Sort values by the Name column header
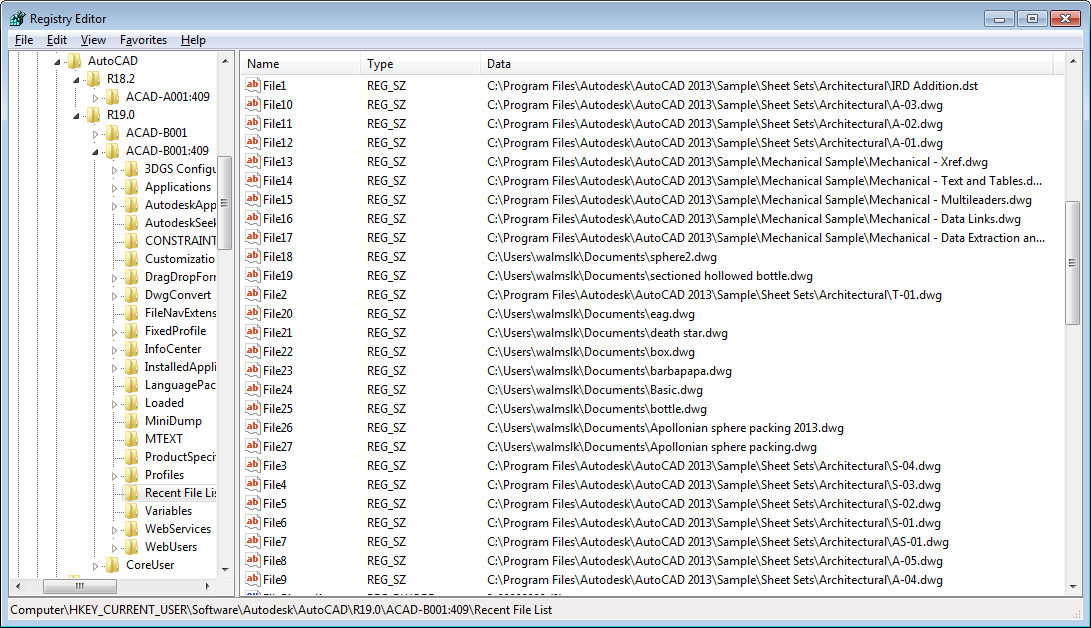 click(300, 64)
